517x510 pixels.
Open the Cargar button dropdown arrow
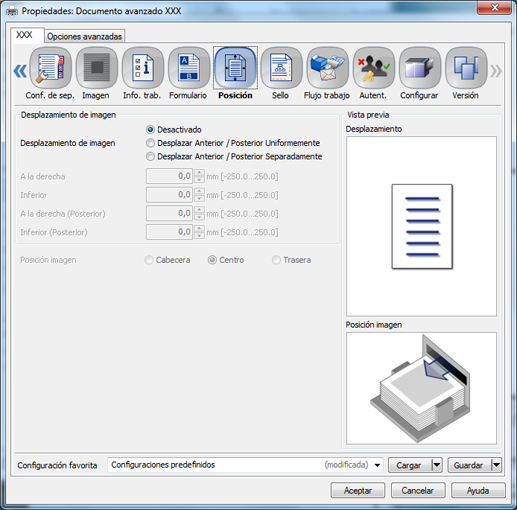pos(437,465)
